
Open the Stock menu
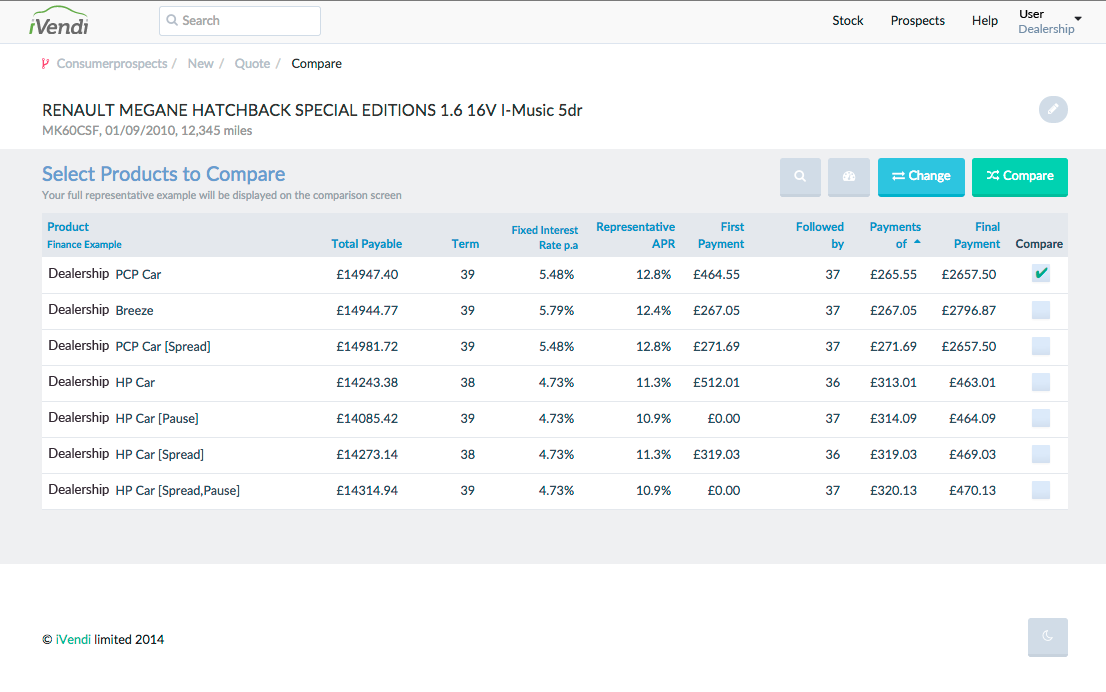click(x=847, y=20)
